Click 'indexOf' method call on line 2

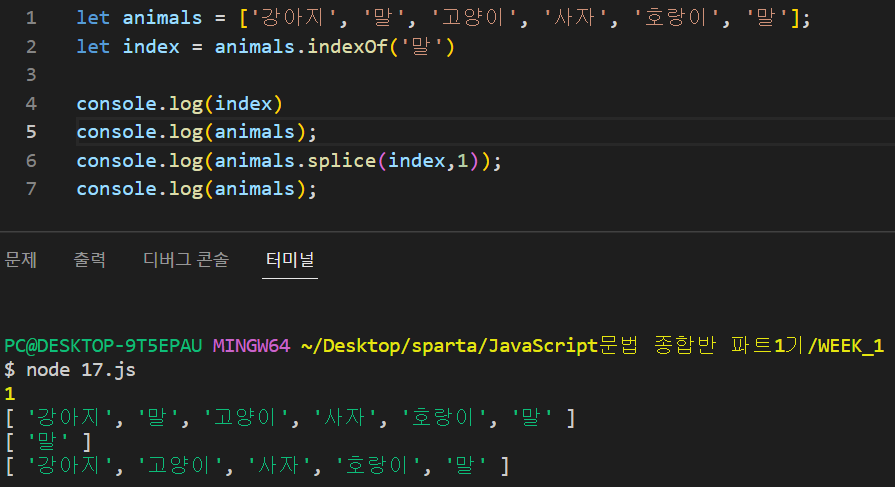348,46
